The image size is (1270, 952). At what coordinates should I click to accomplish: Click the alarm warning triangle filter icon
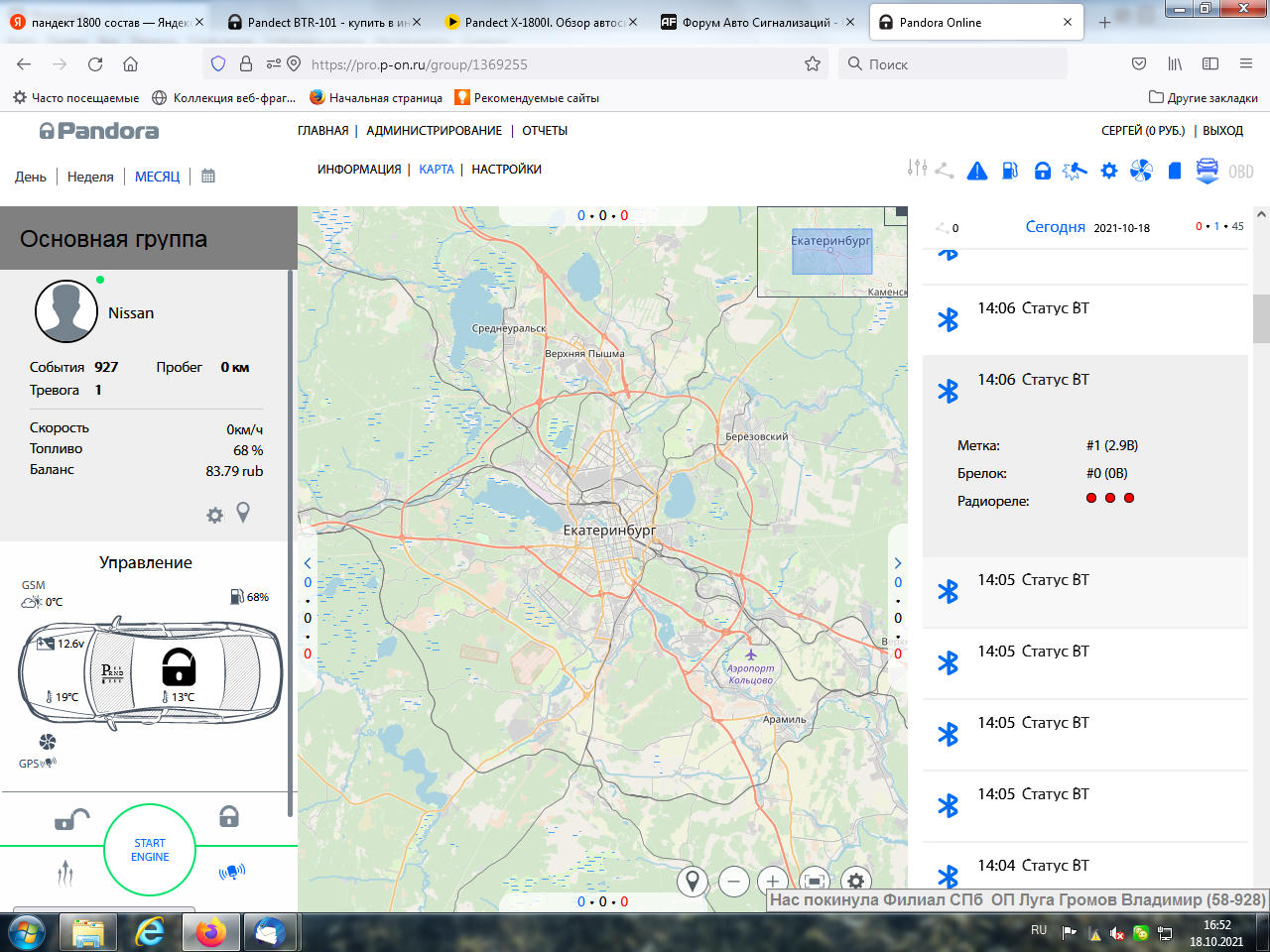[x=977, y=171]
